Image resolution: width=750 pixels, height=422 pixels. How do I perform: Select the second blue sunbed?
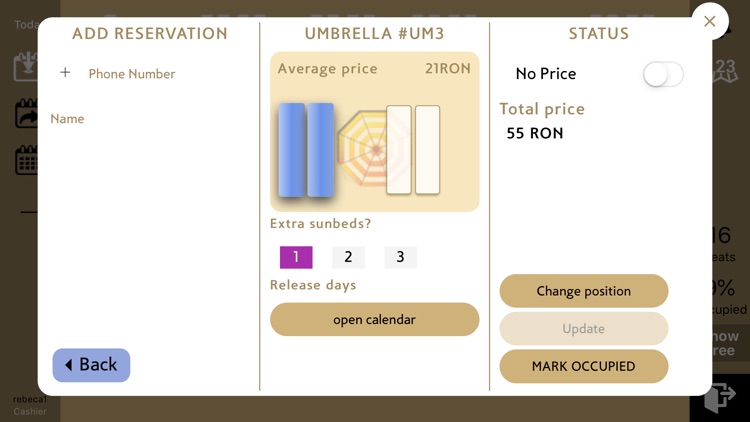coord(320,150)
